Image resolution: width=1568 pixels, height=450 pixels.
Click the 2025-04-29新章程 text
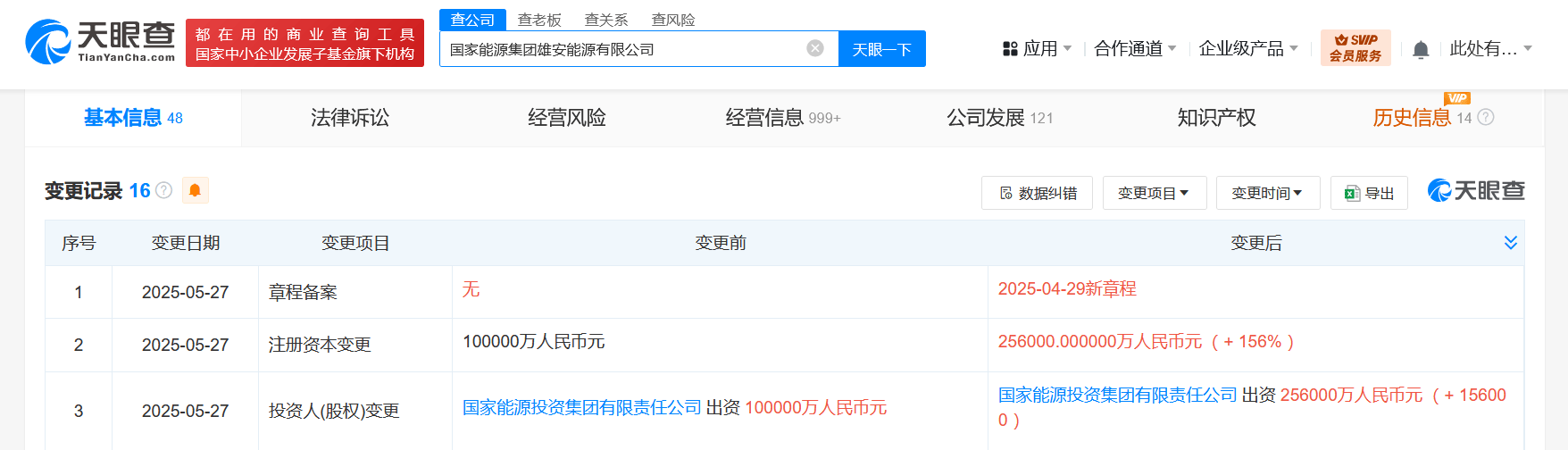(1067, 288)
